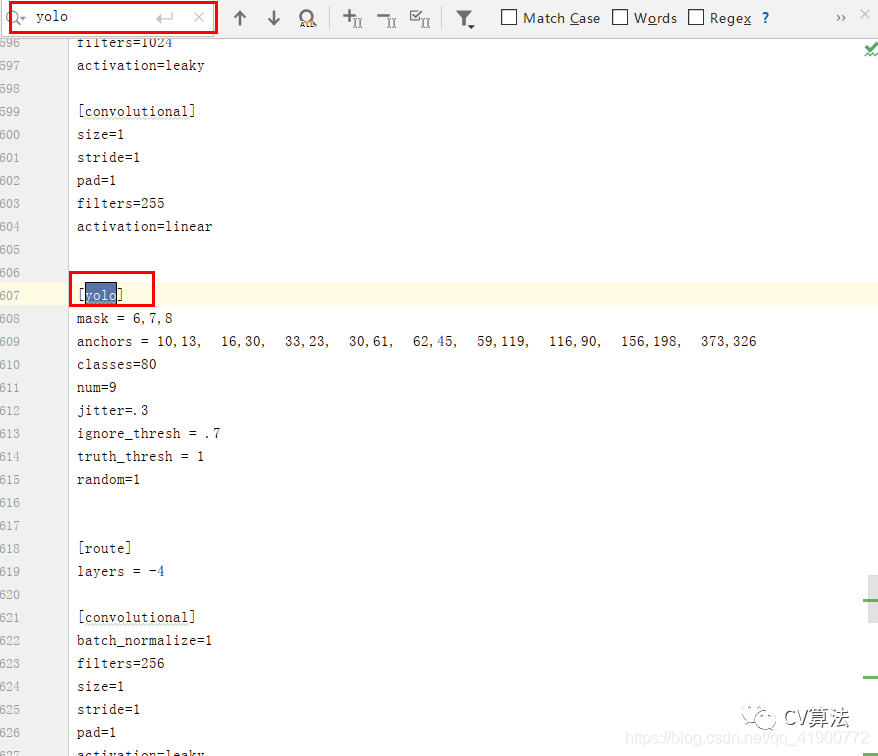Go to previous occurrence up arrow

[x=240, y=18]
